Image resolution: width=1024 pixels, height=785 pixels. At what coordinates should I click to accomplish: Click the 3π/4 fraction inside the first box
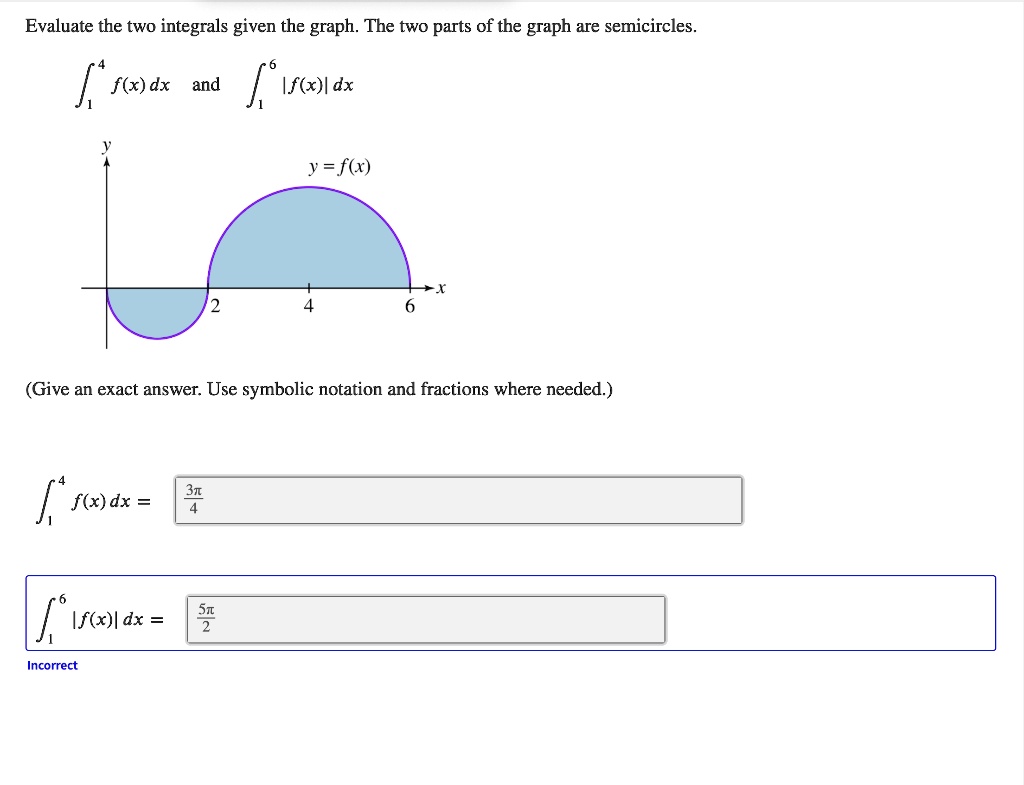pyautogui.click(x=193, y=499)
